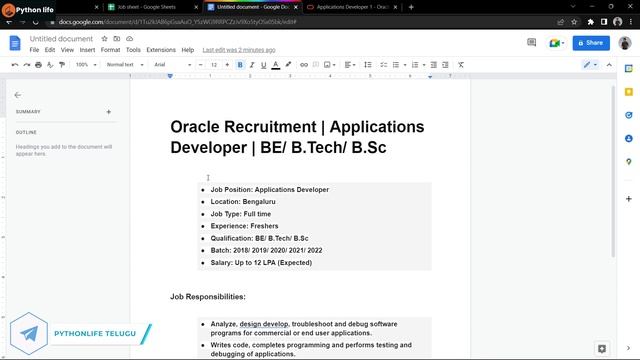Open the Extensions menu
This screenshot has width=640, height=360.
(x=161, y=50)
